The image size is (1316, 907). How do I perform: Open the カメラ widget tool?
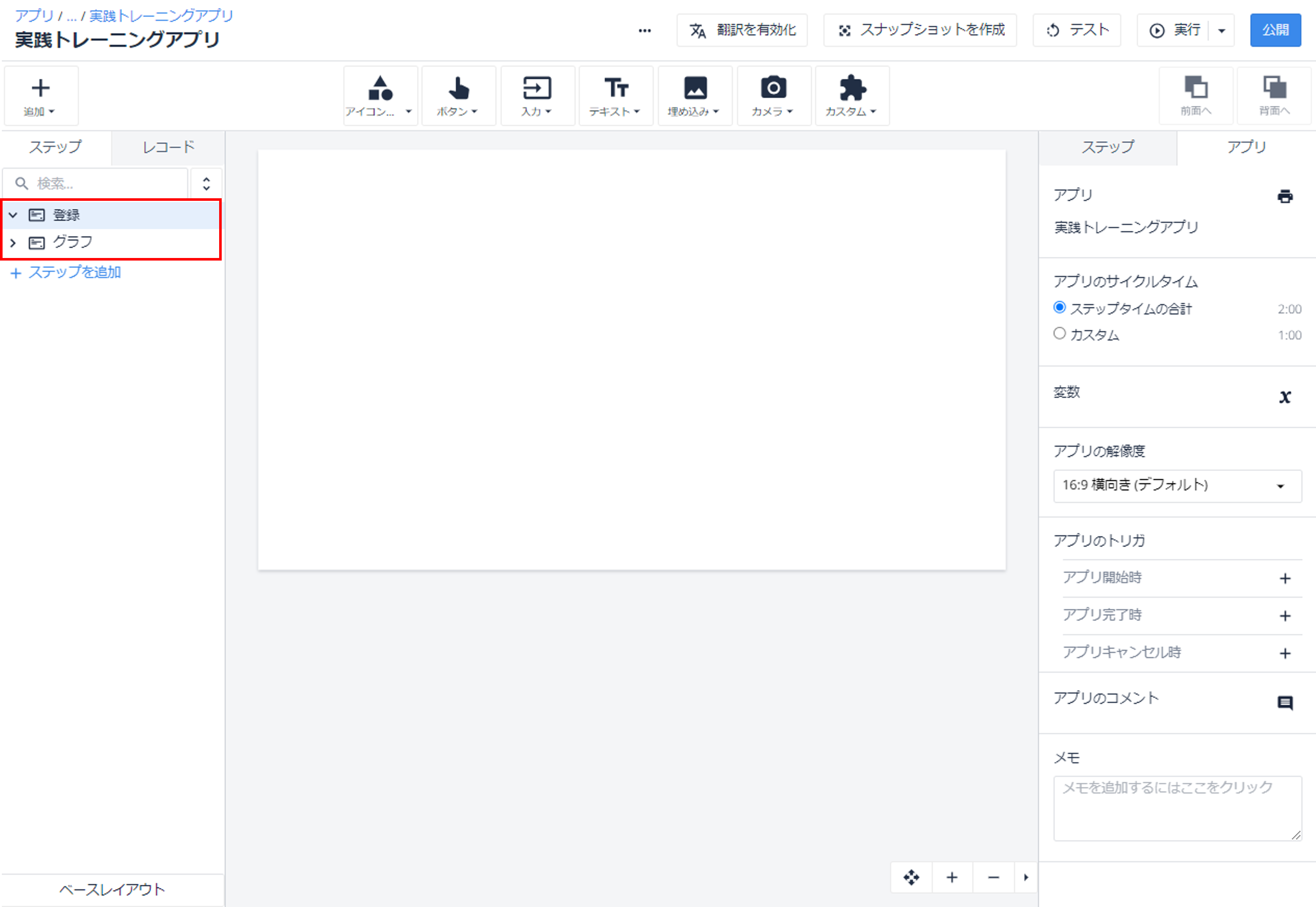[773, 96]
